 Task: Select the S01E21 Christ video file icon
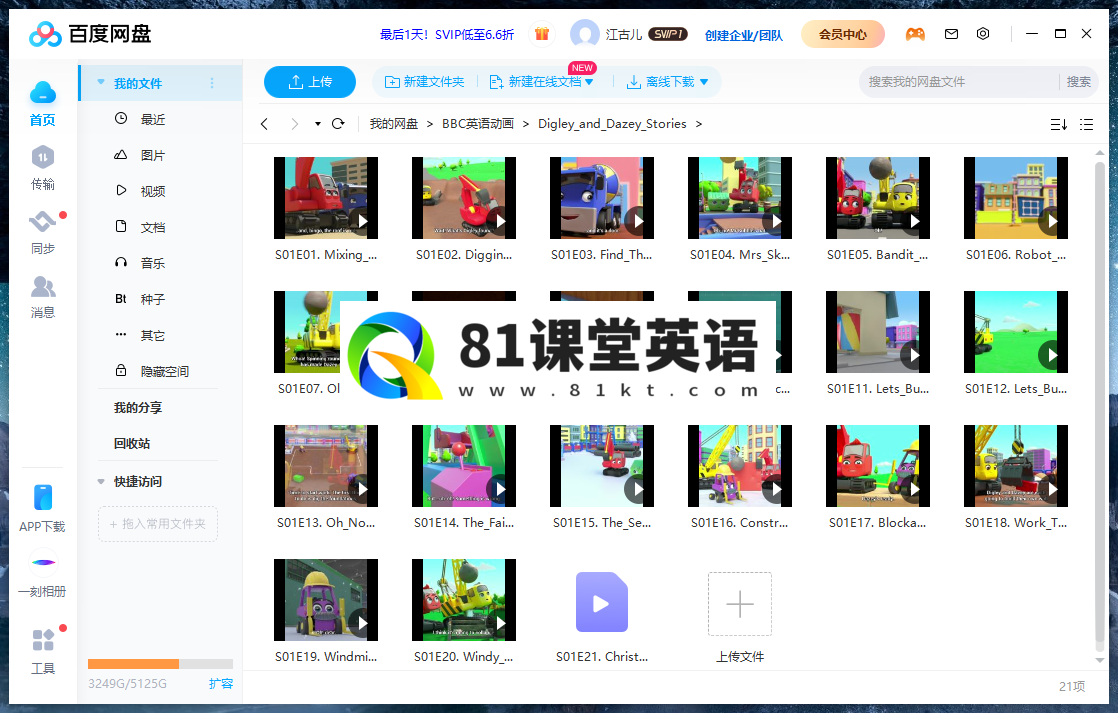tap(602, 602)
